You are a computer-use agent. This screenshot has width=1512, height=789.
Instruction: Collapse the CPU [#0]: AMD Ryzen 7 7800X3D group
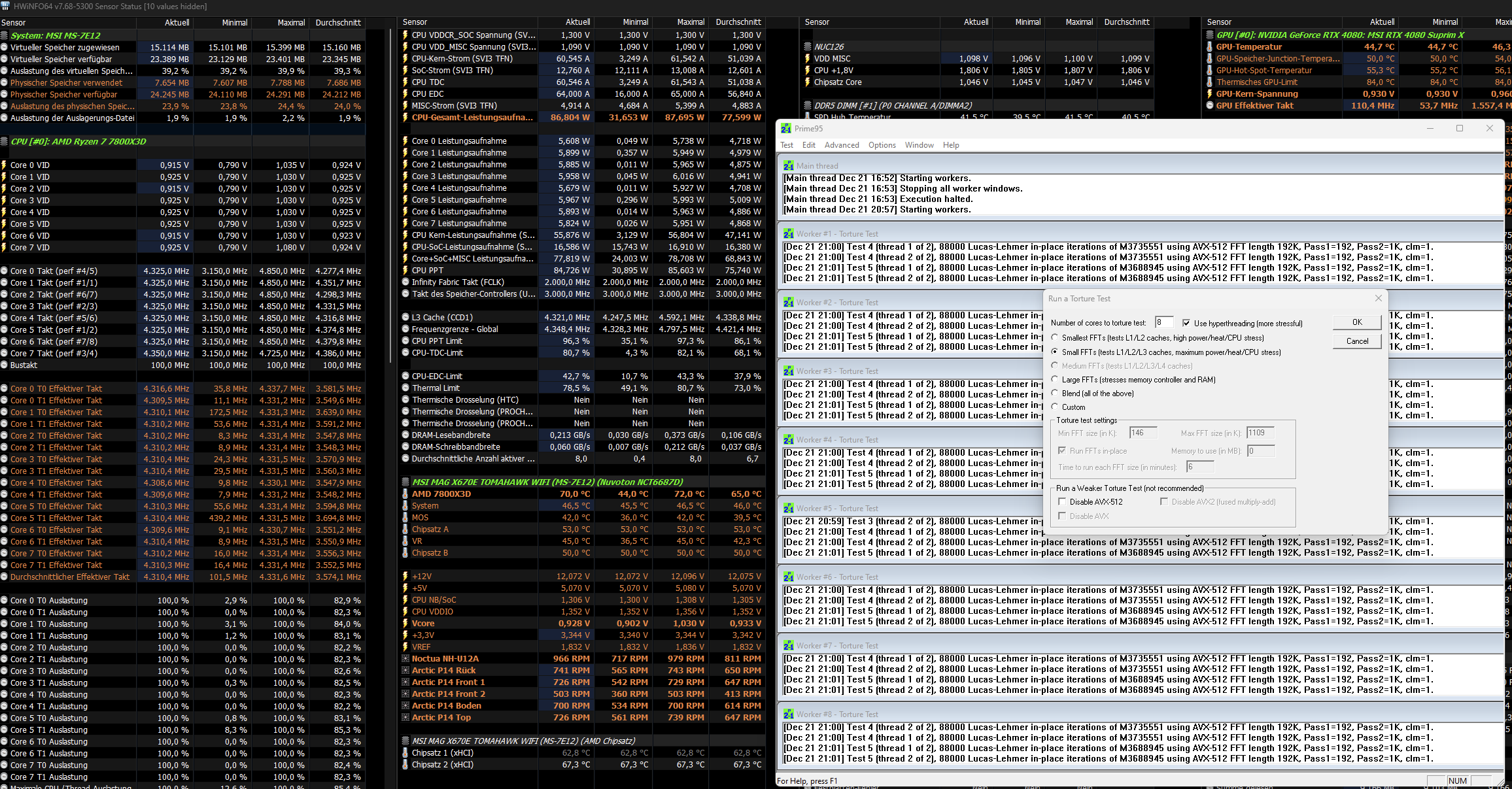pos(5,142)
